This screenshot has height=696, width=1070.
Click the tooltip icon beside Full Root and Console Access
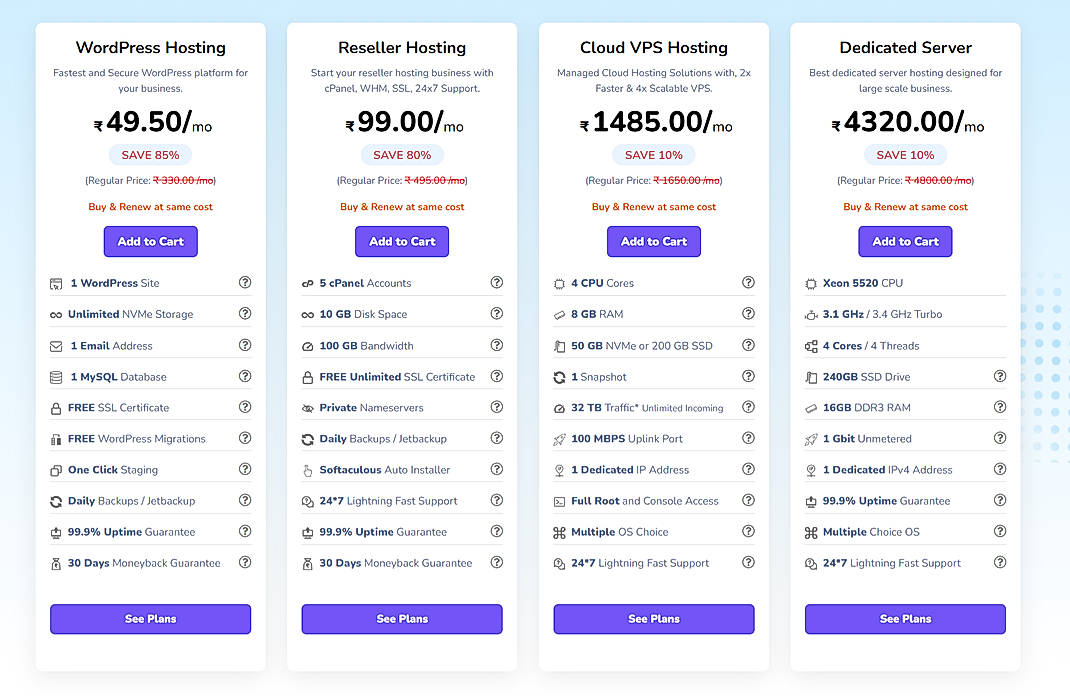click(x=748, y=500)
